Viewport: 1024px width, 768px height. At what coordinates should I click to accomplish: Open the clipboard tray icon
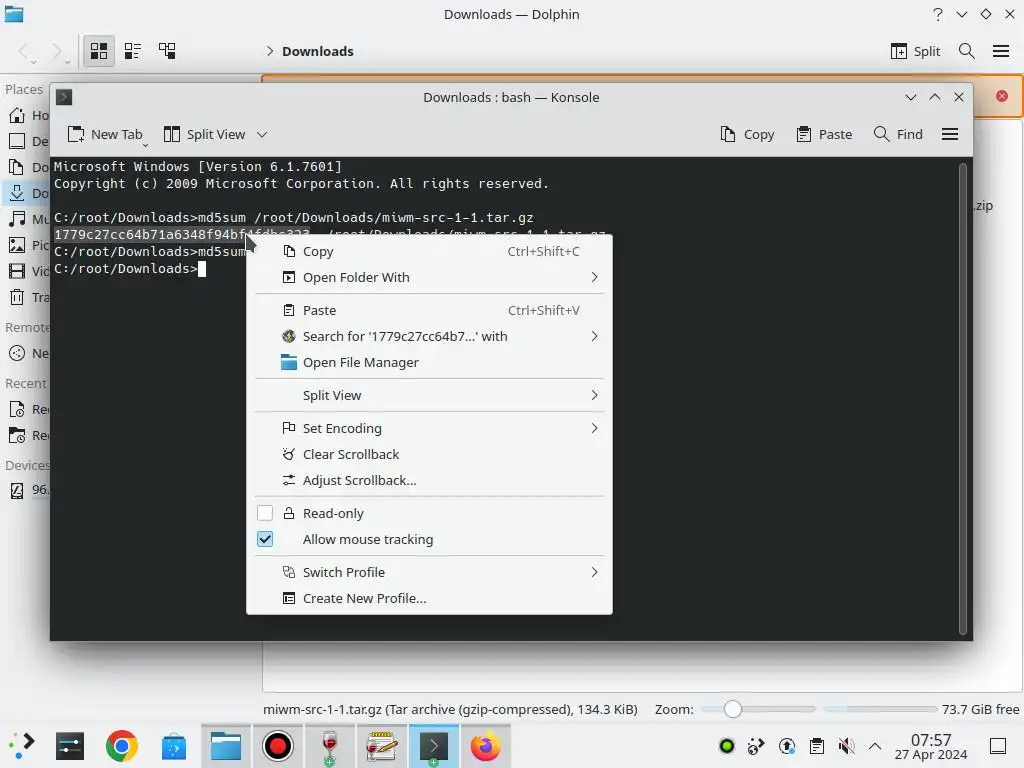pos(816,746)
